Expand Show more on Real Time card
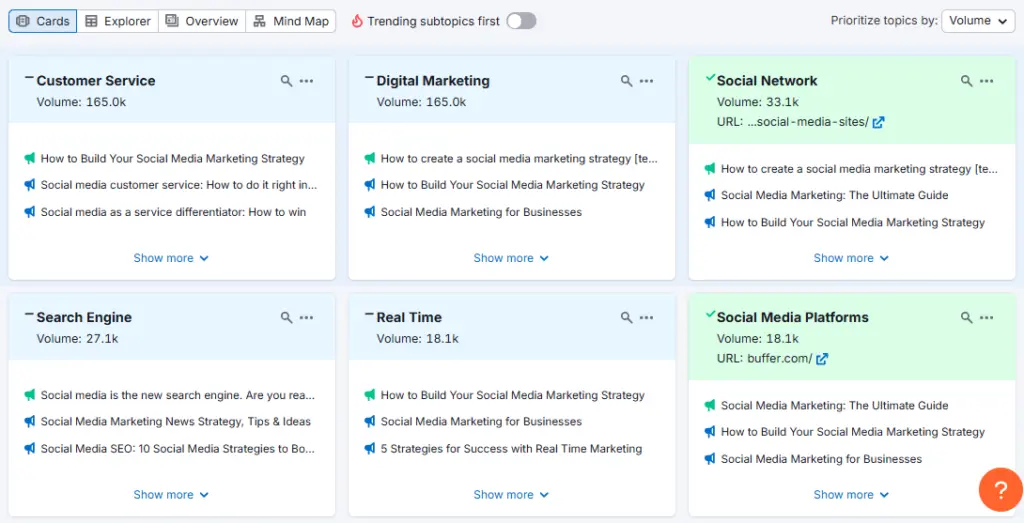The width and height of the screenshot is (1024, 523). pos(511,495)
